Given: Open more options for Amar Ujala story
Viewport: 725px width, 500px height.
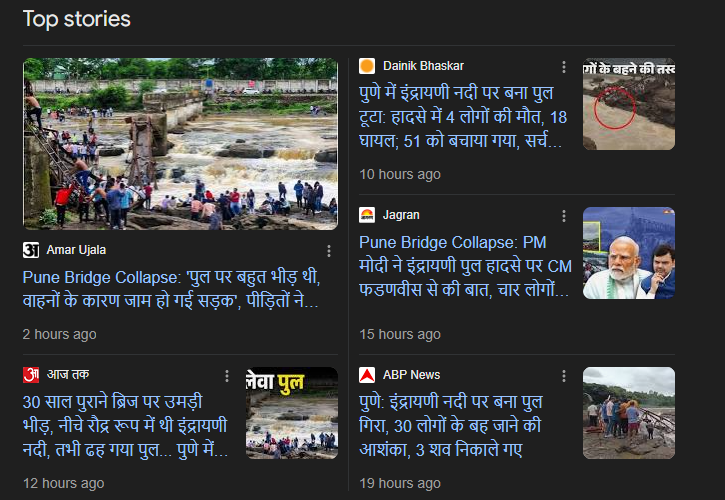Looking at the screenshot, I should tap(329, 251).
